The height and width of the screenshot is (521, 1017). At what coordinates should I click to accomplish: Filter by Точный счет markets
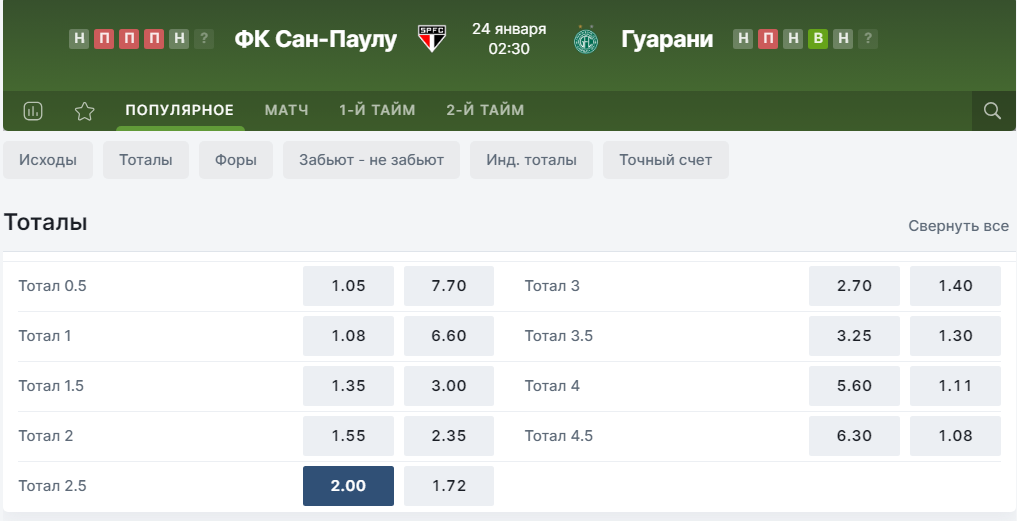pos(665,160)
